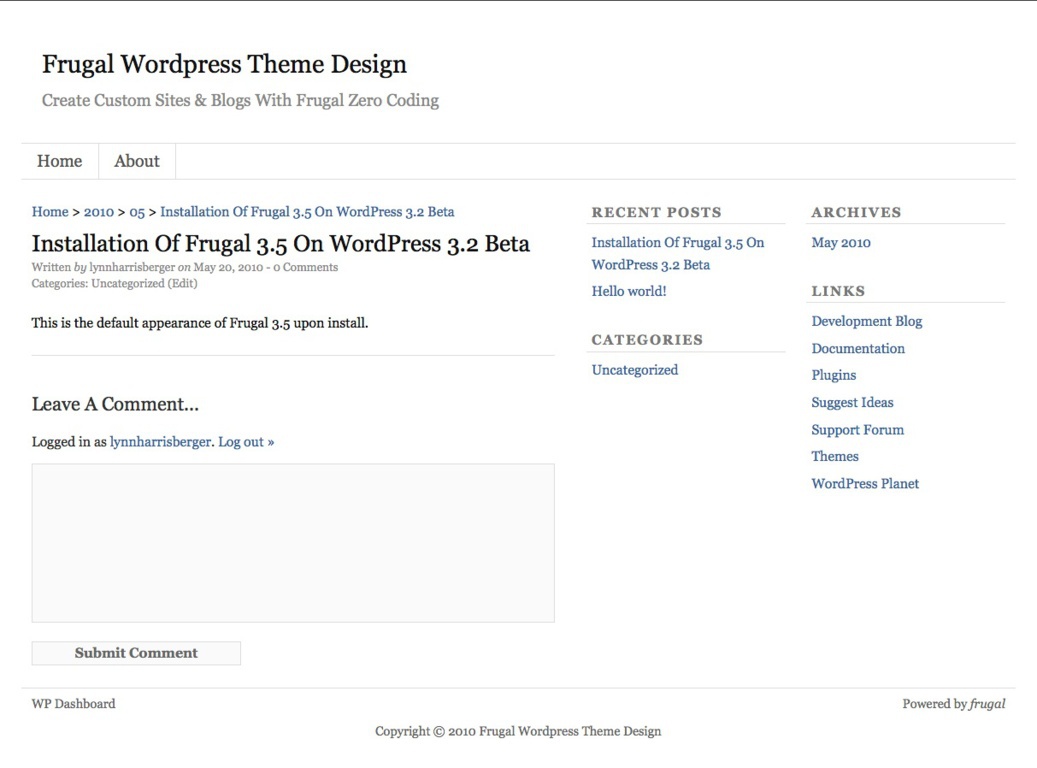
Task: Click the Archives sidebar heading
Action: 856,212
